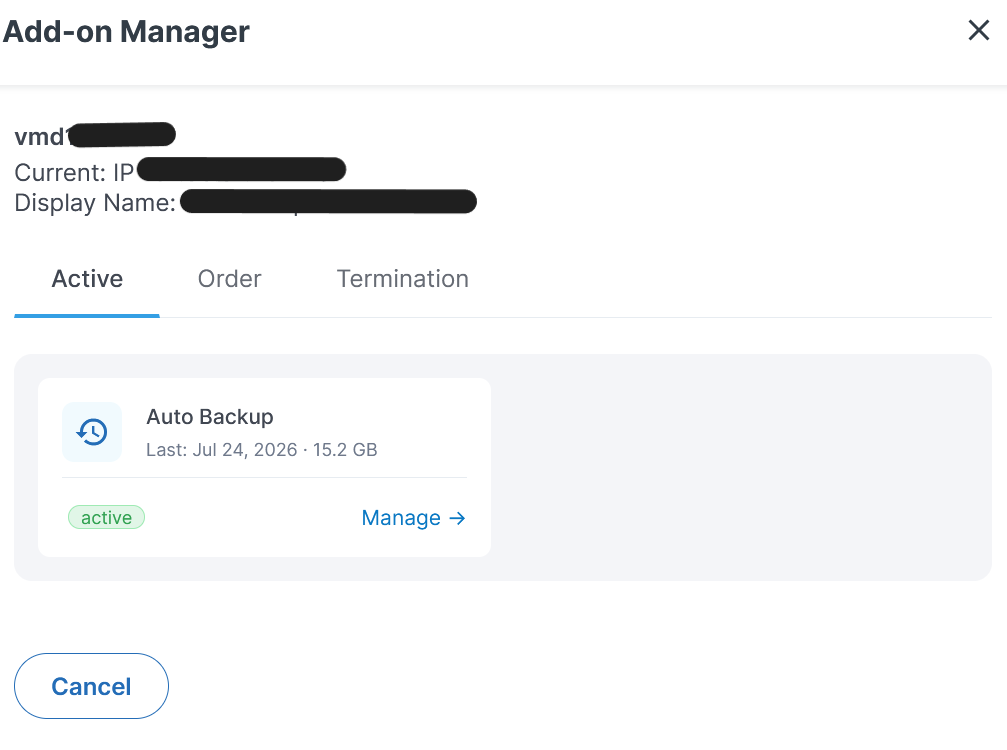Image resolution: width=1007 pixels, height=750 pixels.
Task: Select the Active tab
Action: 87,279
